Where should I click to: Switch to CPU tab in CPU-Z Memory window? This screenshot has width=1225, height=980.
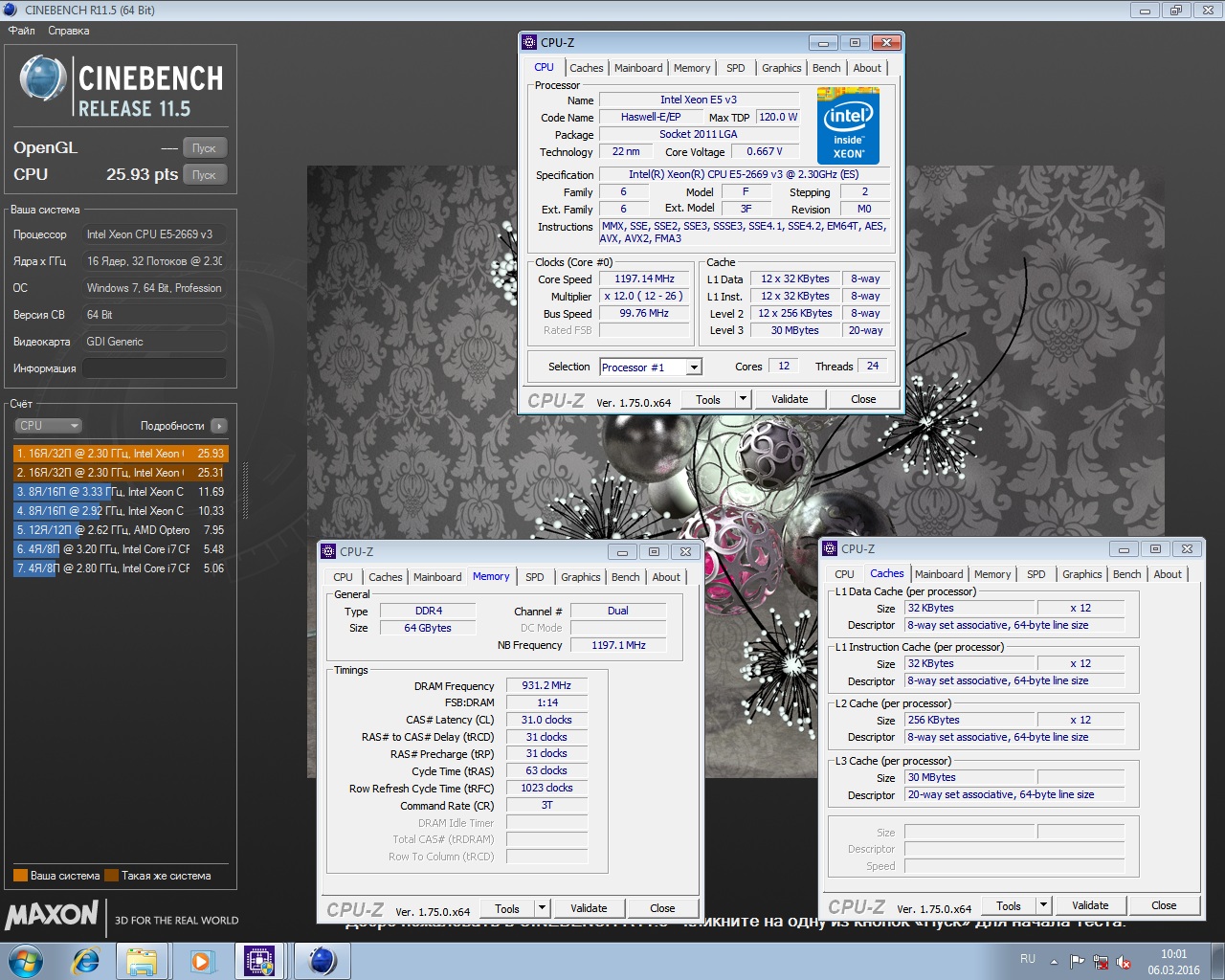click(x=343, y=577)
